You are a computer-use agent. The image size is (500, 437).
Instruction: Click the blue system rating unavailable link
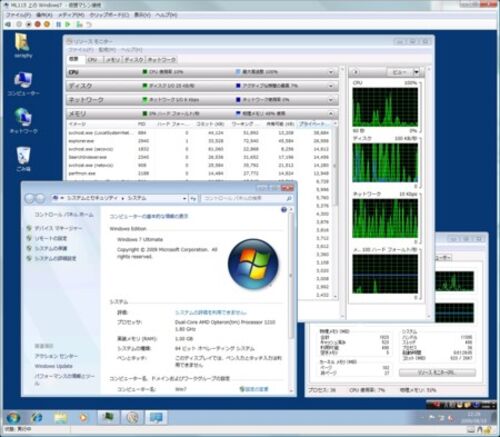[x=211, y=312]
